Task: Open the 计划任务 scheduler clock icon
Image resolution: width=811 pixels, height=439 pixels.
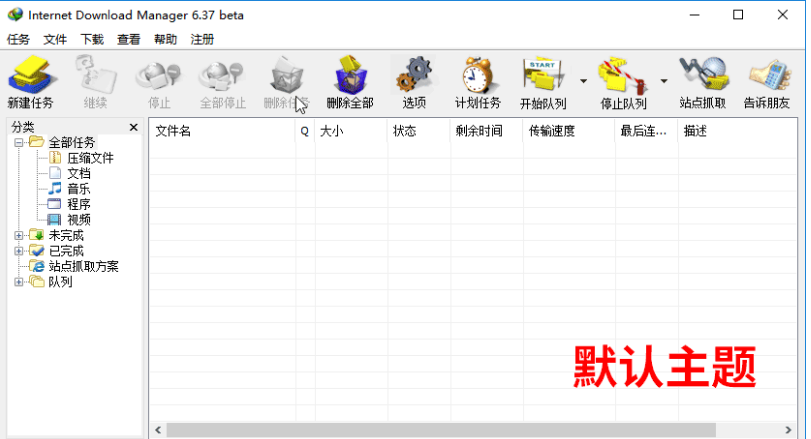Action: (x=478, y=75)
